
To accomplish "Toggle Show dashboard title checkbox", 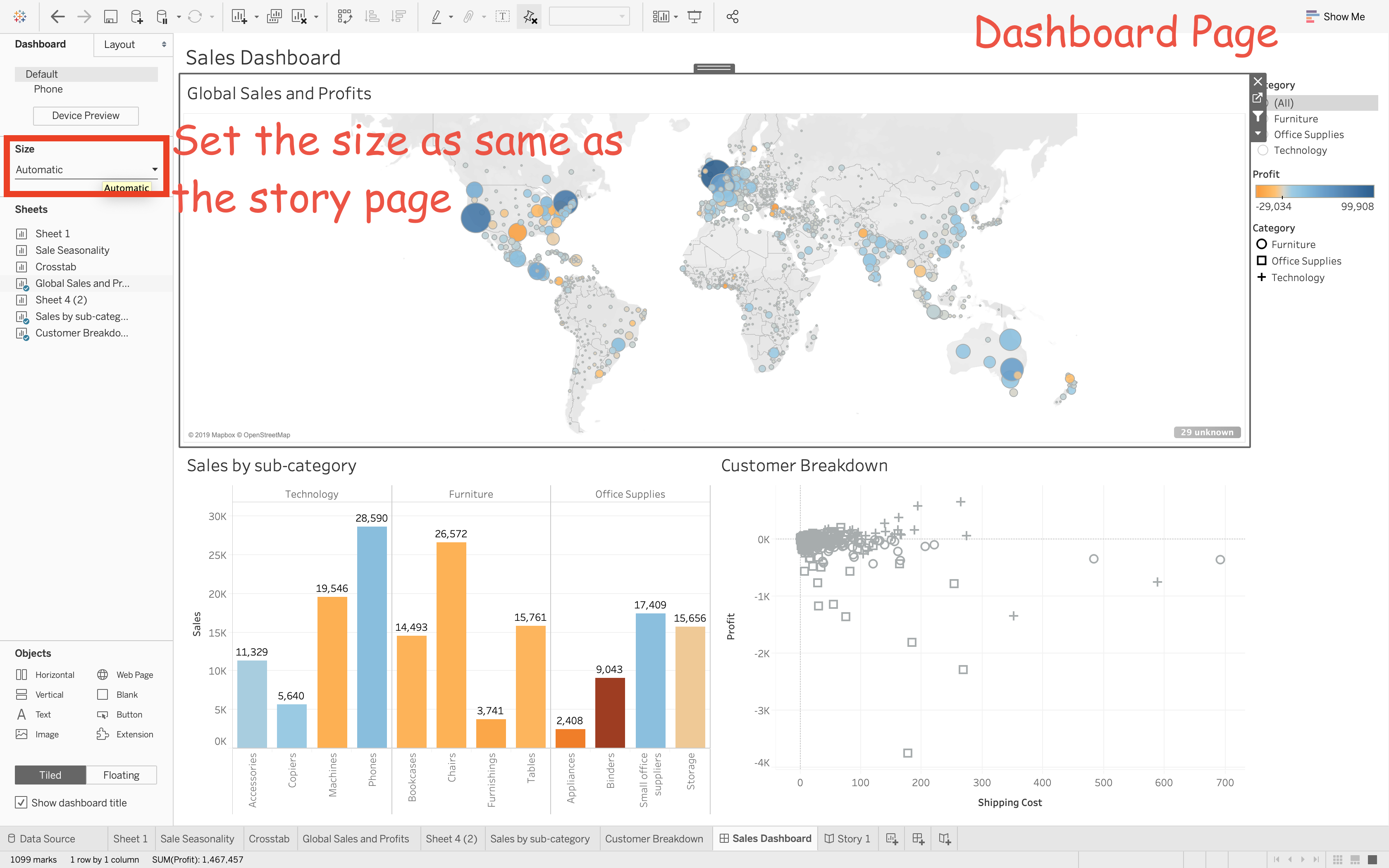I will coord(21,803).
